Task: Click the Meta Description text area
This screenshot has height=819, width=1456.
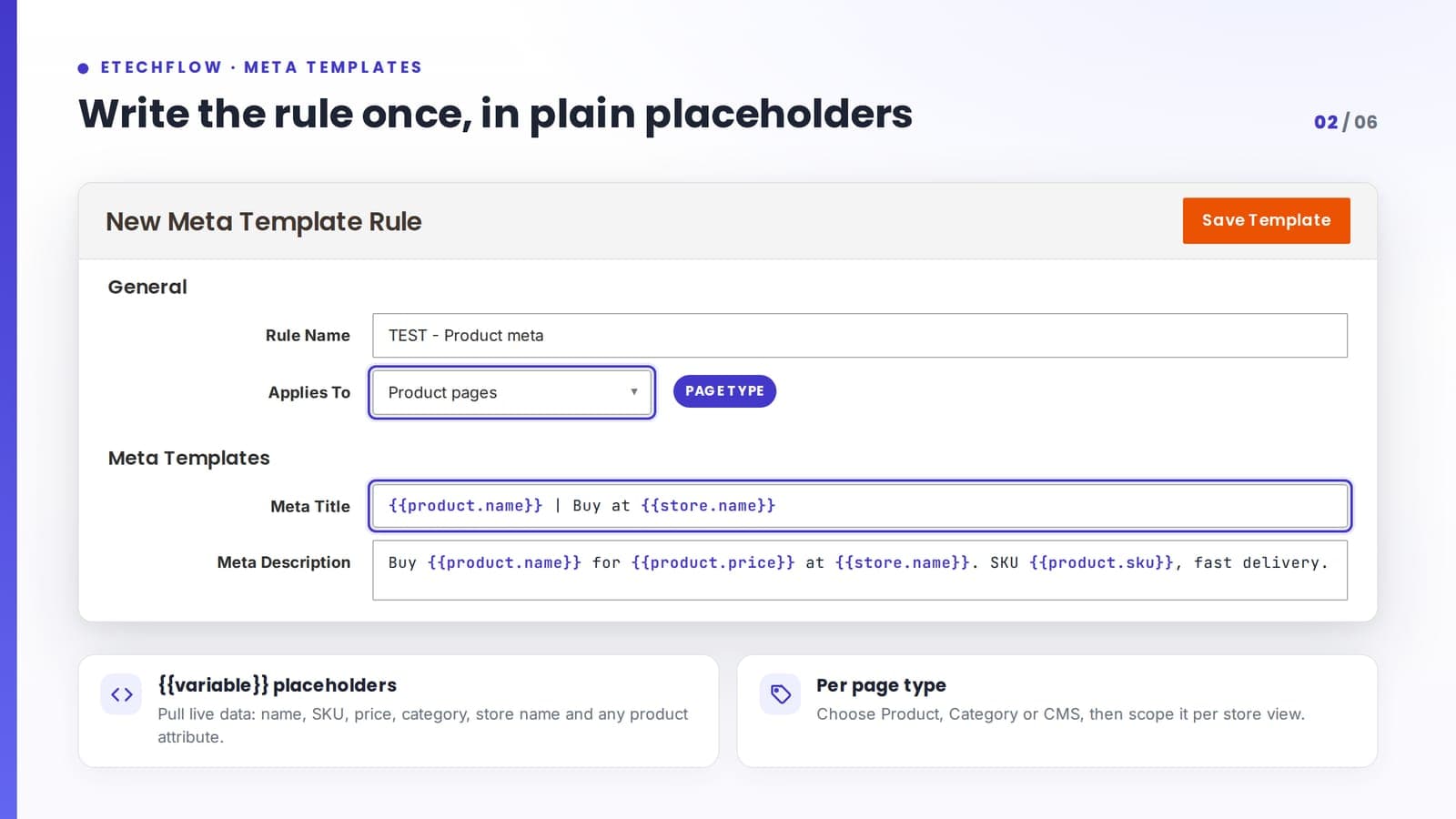Action: click(860, 571)
